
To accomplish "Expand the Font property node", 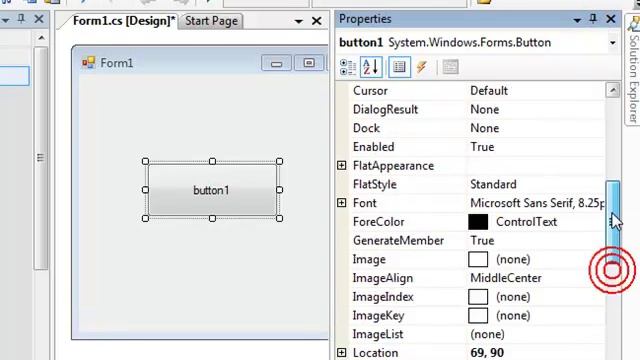I will 342,203.
